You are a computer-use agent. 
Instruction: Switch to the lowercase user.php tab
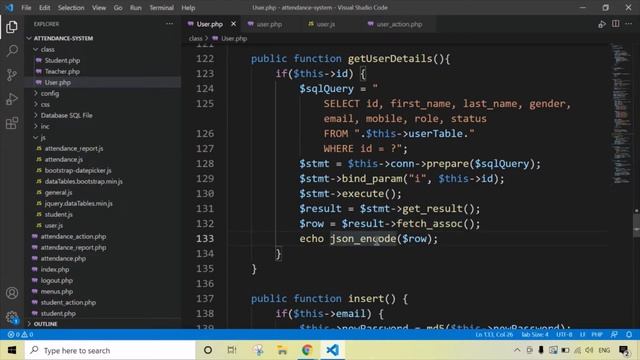point(269,24)
